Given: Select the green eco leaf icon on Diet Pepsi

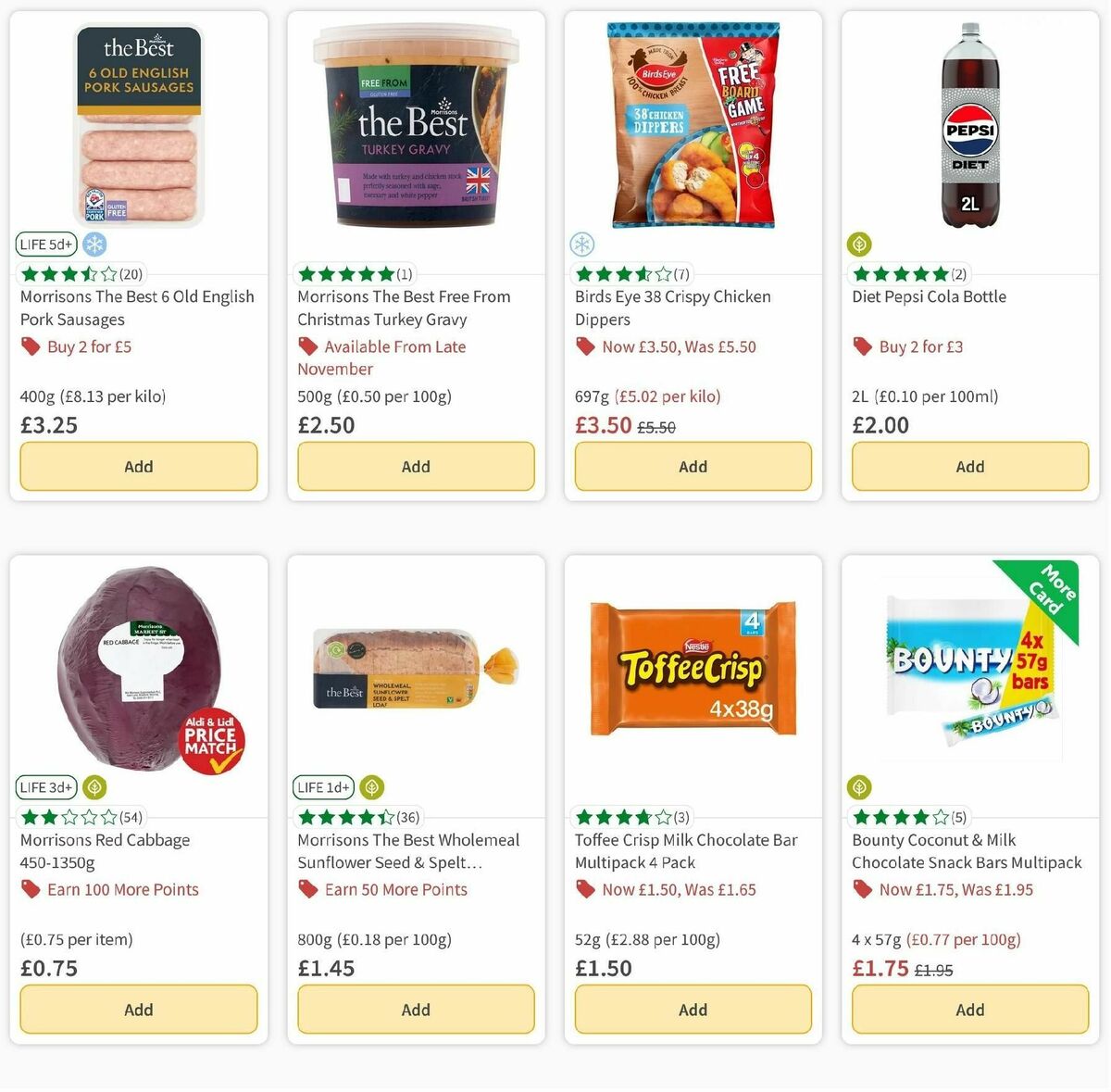Looking at the screenshot, I should pos(859,244).
